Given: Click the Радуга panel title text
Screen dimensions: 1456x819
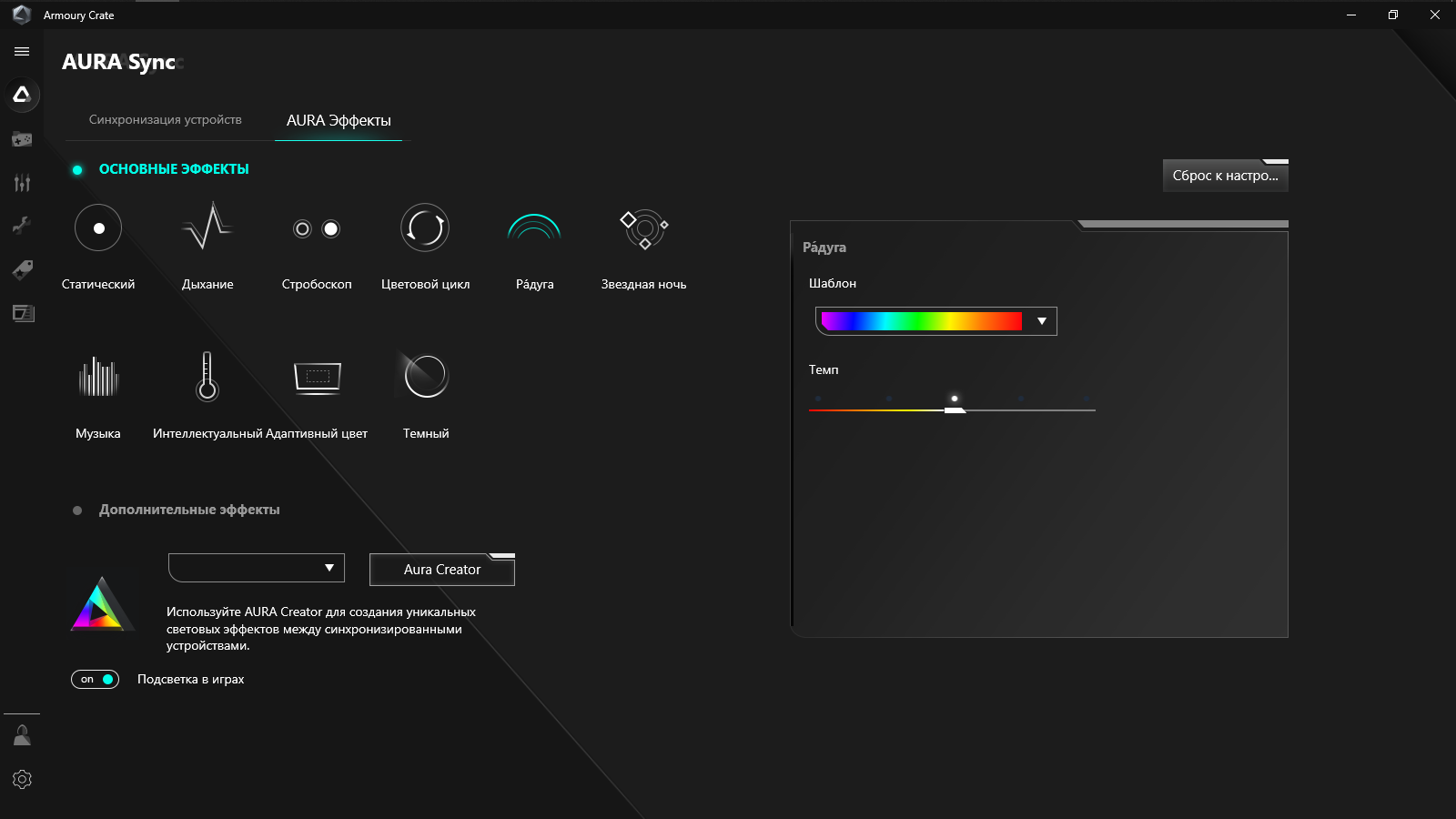Looking at the screenshot, I should (824, 248).
